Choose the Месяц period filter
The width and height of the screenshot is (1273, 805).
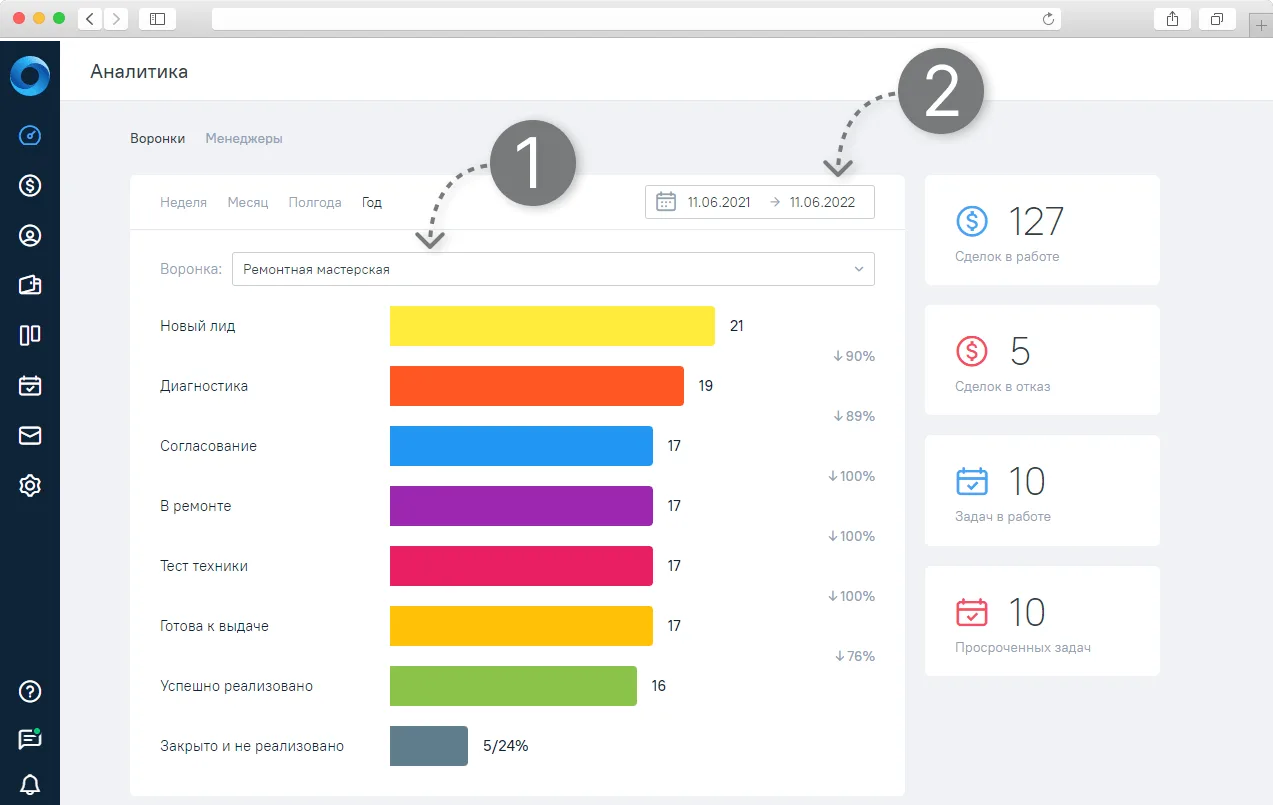(248, 202)
